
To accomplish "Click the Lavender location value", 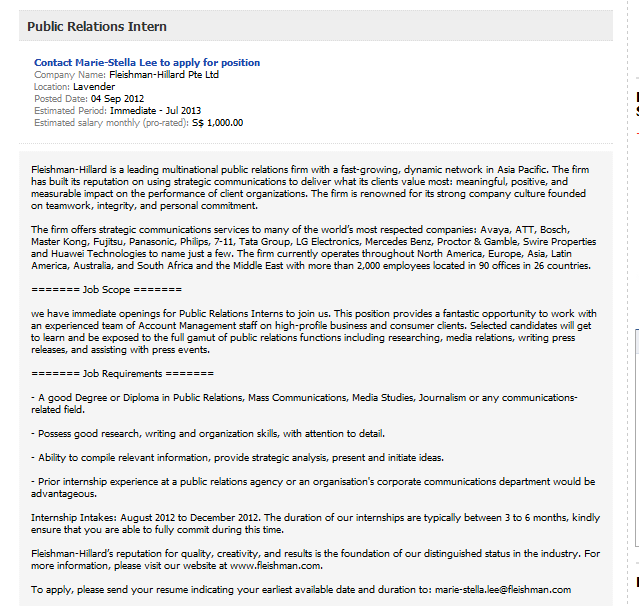I will [x=94, y=87].
